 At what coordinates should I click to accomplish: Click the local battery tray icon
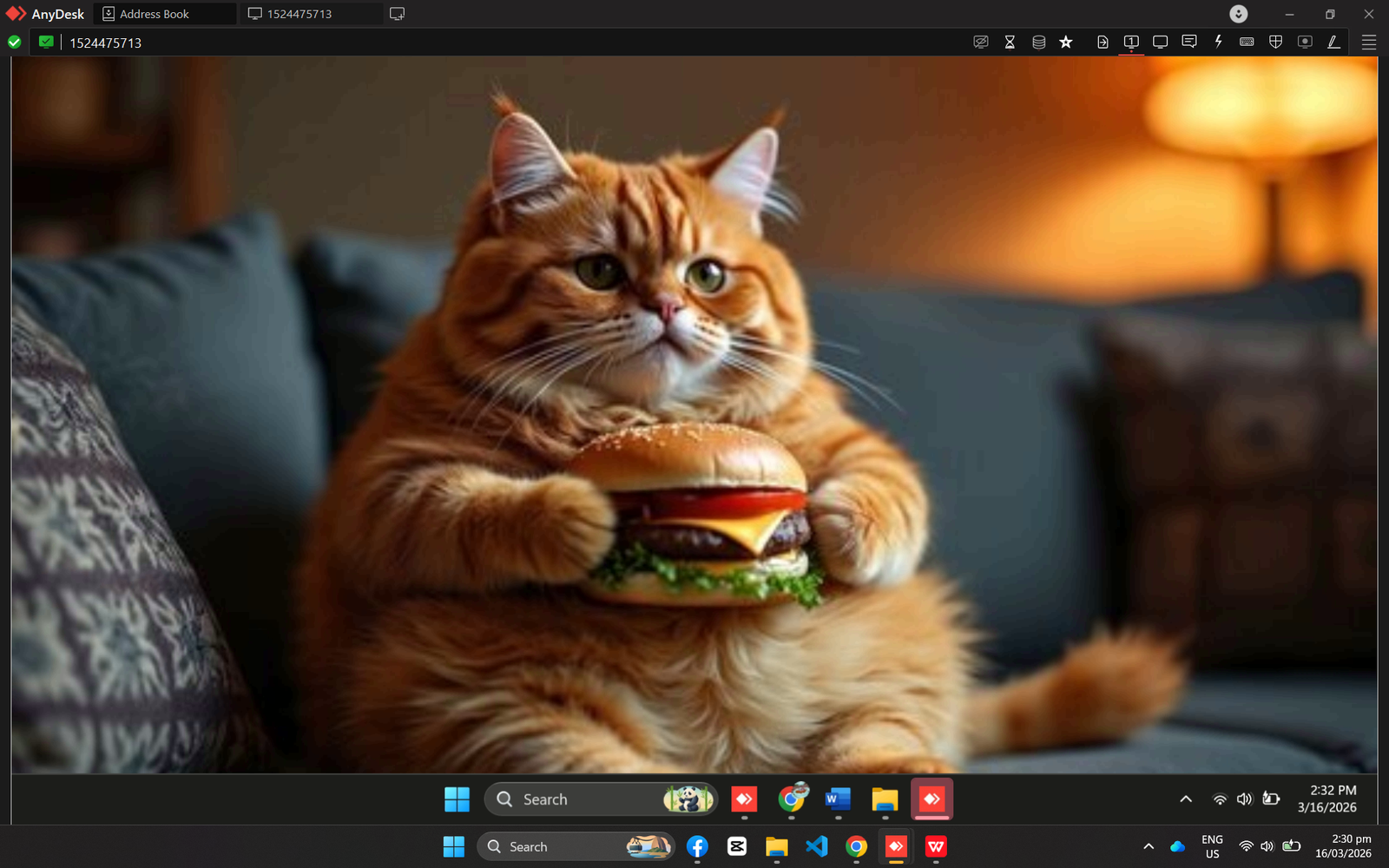(x=1292, y=846)
